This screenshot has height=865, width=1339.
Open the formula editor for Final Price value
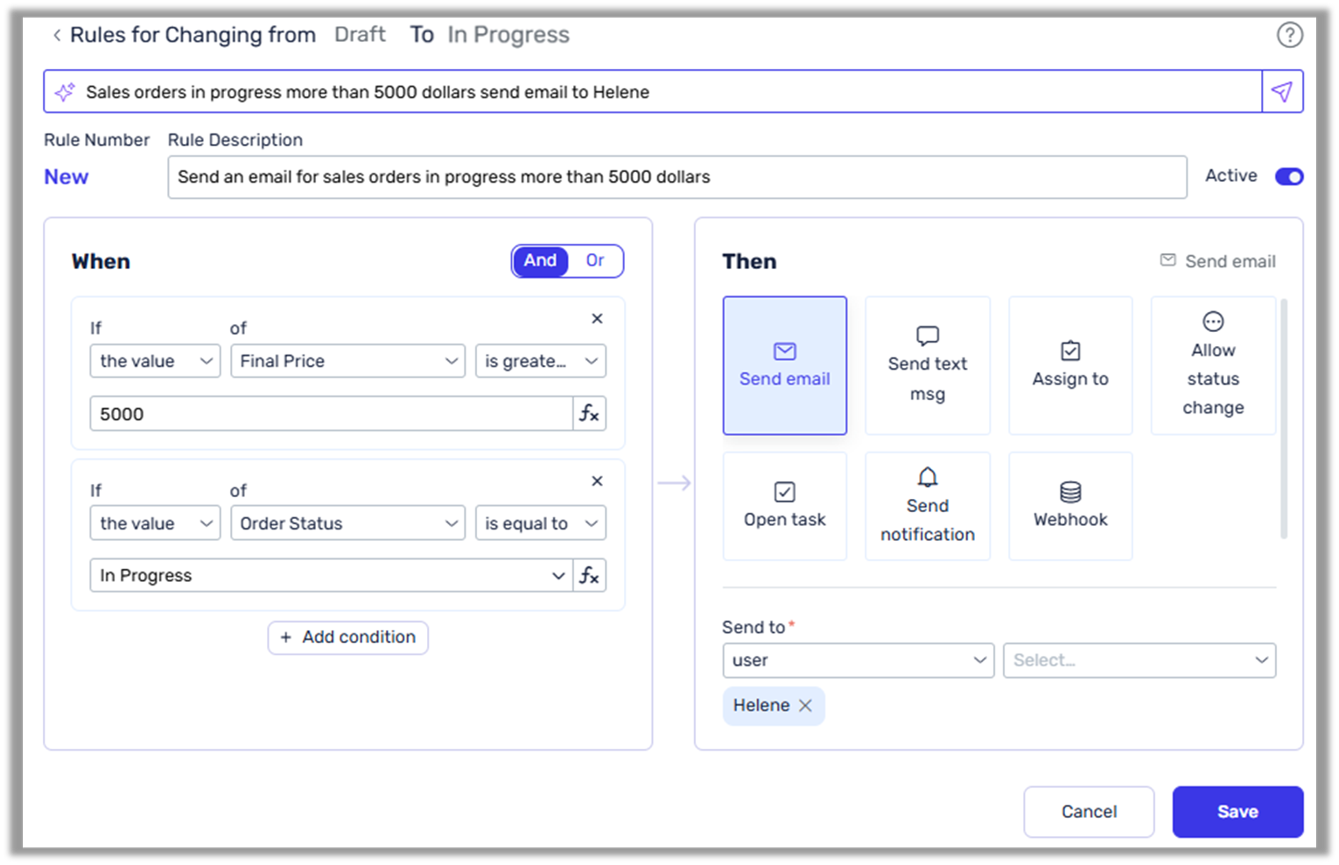tap(590, 413)
